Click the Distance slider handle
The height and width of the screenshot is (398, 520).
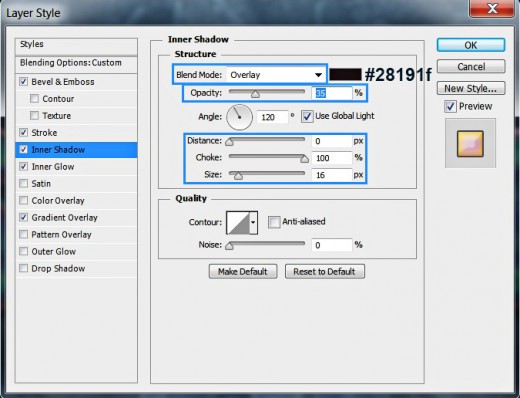[229, 142]
